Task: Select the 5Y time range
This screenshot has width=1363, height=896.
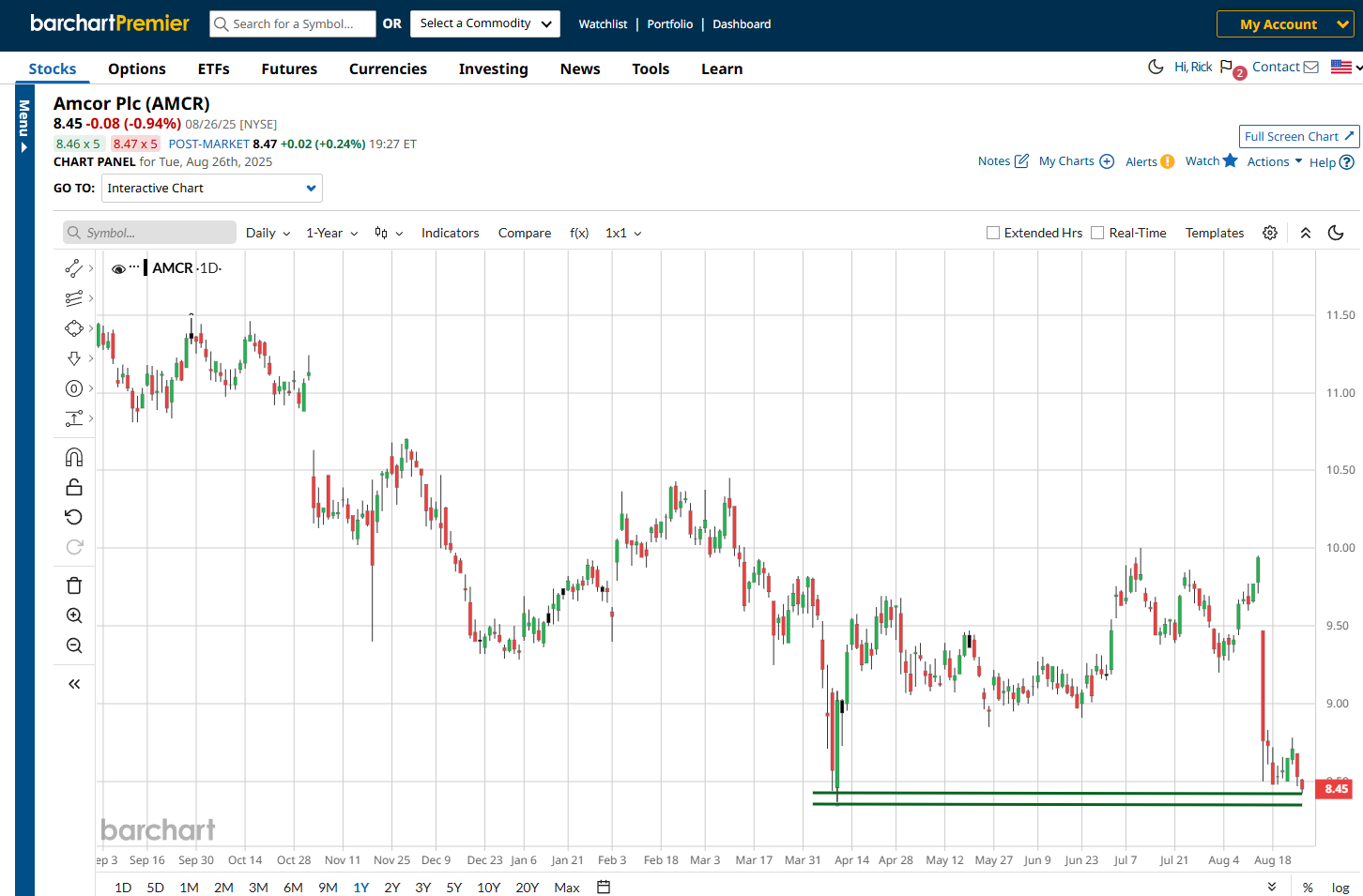Action: pyautogui.click(x=454, y=888)
